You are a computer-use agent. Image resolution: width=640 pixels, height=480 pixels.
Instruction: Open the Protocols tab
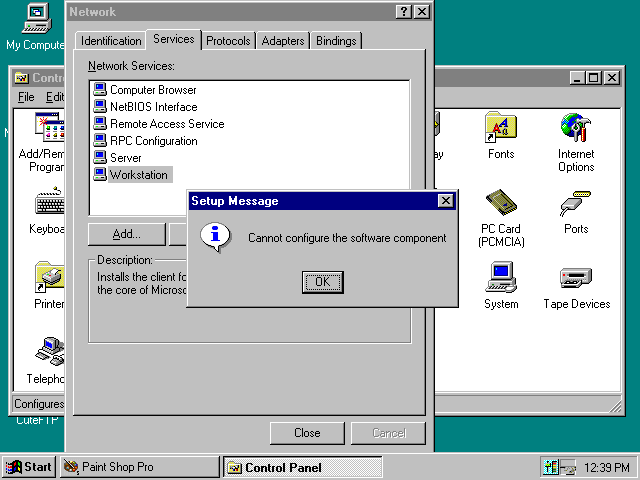pyautogui.click(x=228, y=41)
